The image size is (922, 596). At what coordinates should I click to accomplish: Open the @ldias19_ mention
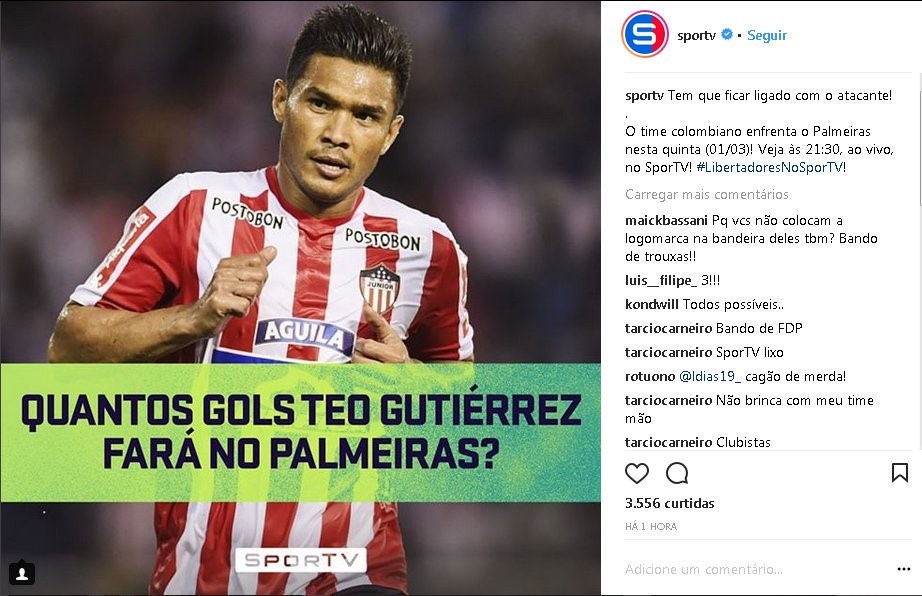click(x=710, y=376)
